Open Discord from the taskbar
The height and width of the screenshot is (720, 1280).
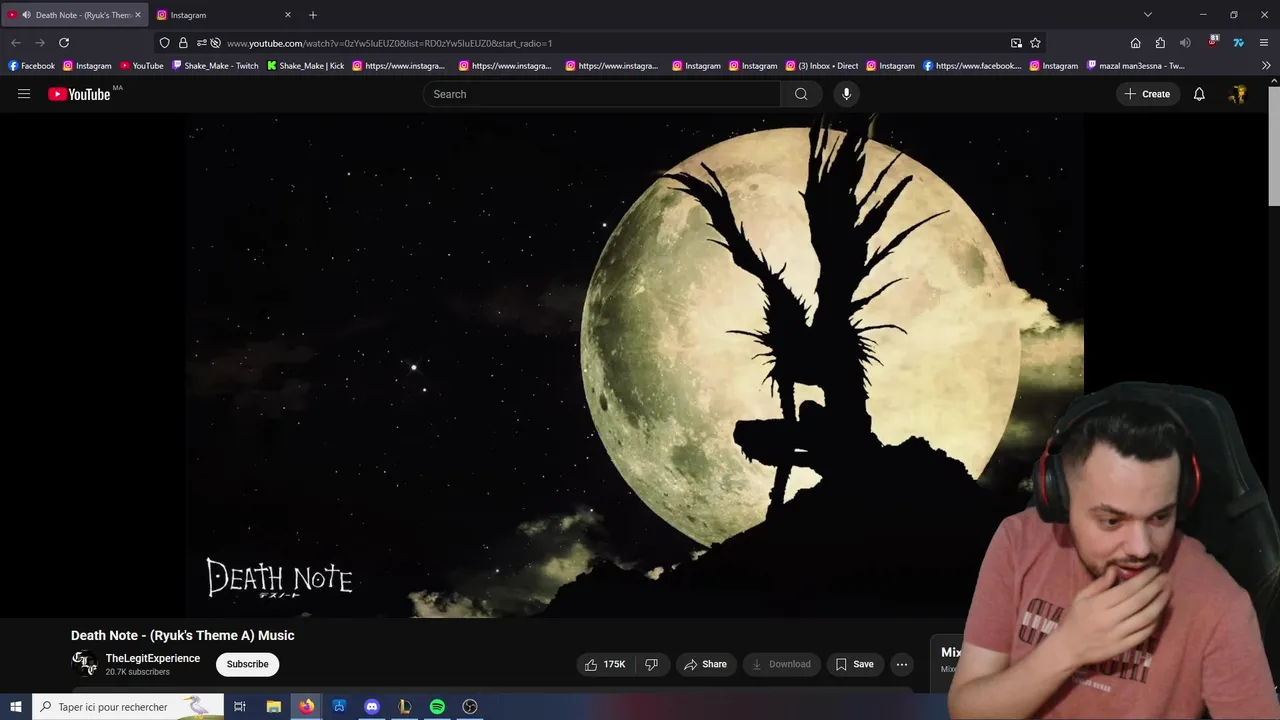click(x=372, y=706)
